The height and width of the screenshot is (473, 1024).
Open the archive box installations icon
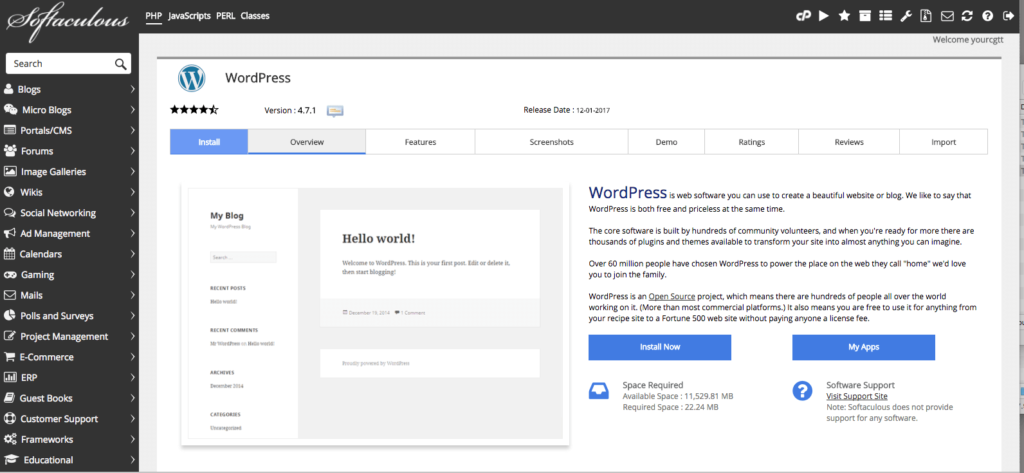pos(865,16)
